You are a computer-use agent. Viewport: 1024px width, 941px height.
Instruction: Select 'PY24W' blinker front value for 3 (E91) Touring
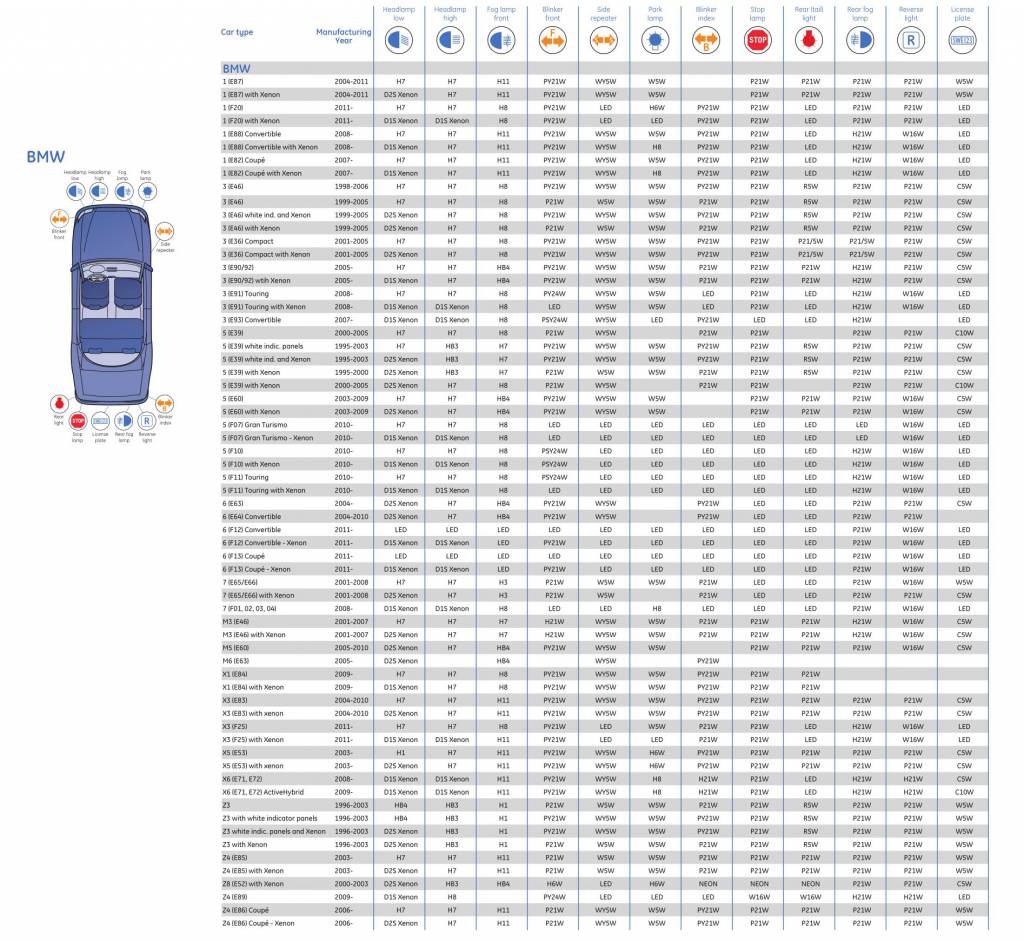554,294
